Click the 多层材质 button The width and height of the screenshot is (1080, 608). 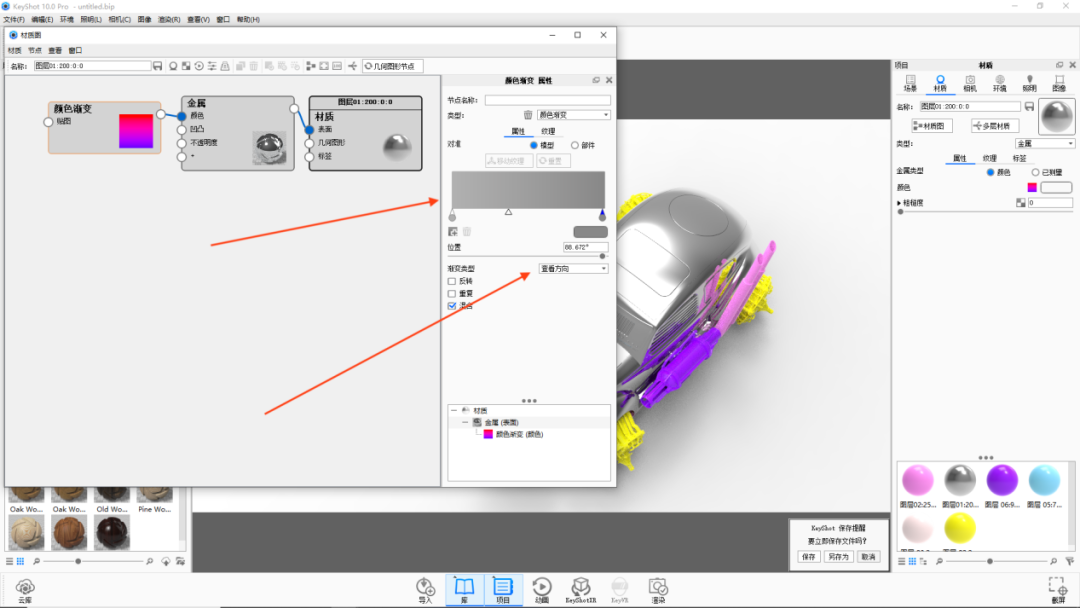(995, 126)
